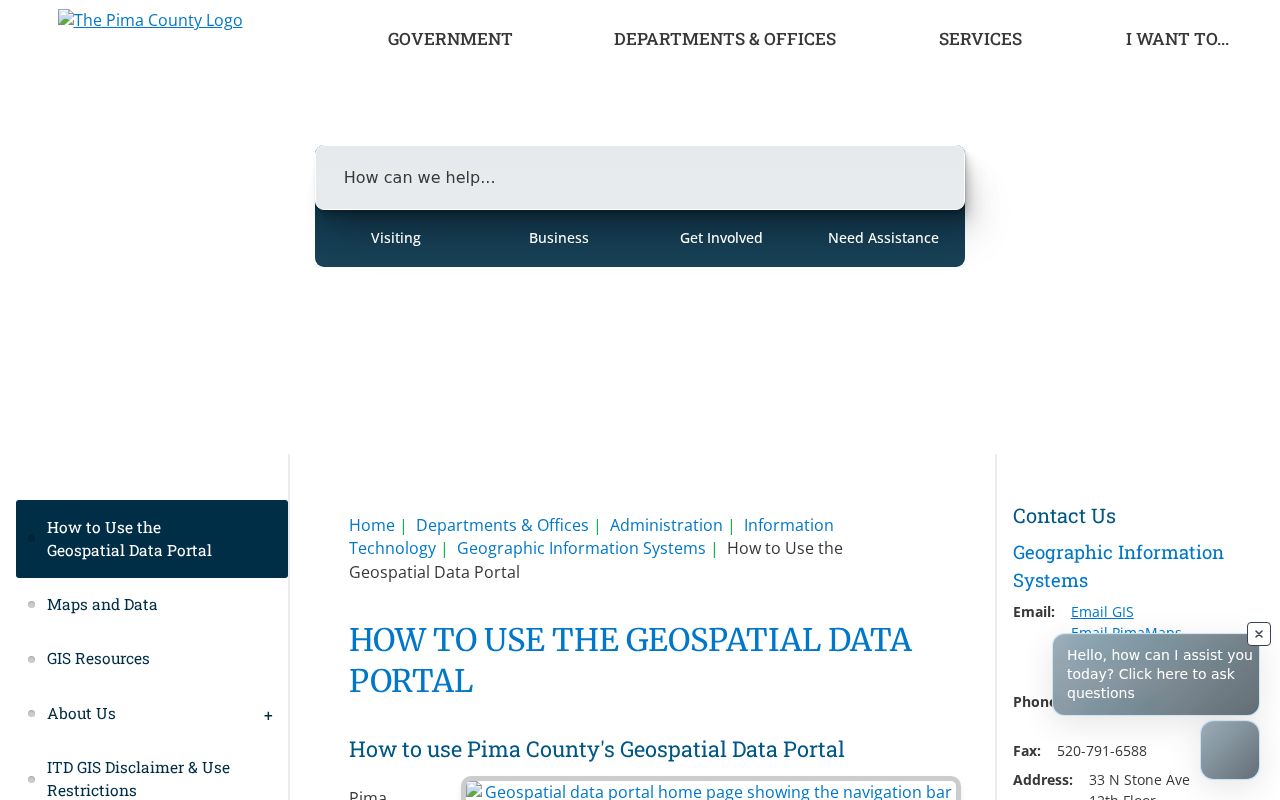Select the Need Assistance quick link
1280x800 pixels.
(883, 238)
